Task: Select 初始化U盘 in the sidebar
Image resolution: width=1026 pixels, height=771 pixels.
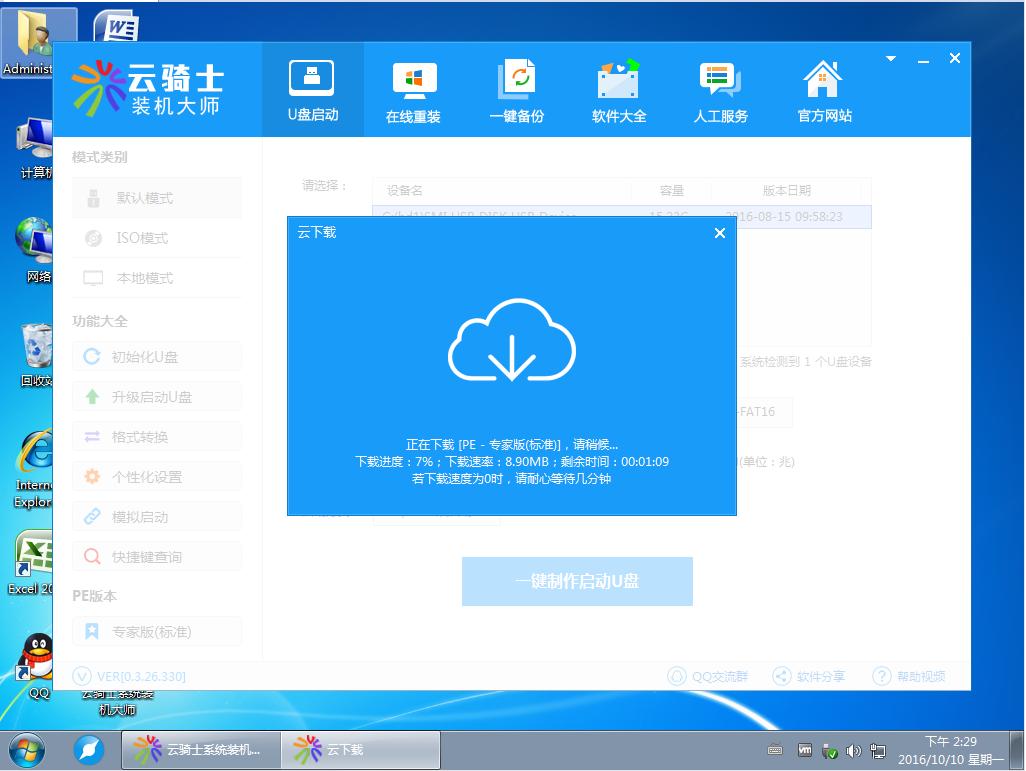Action: click(156, 356)
